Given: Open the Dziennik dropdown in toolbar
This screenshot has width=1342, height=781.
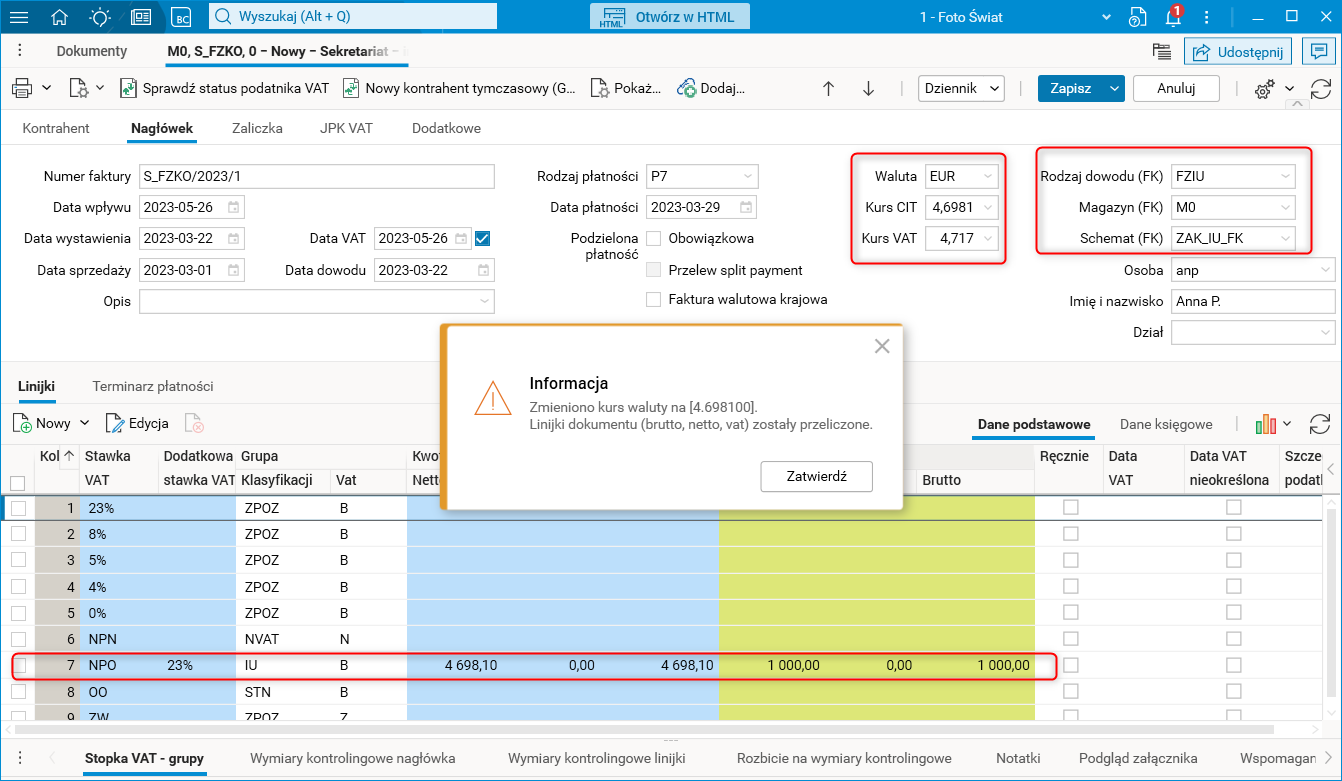Looking at the screenshot, I should 961,88.
